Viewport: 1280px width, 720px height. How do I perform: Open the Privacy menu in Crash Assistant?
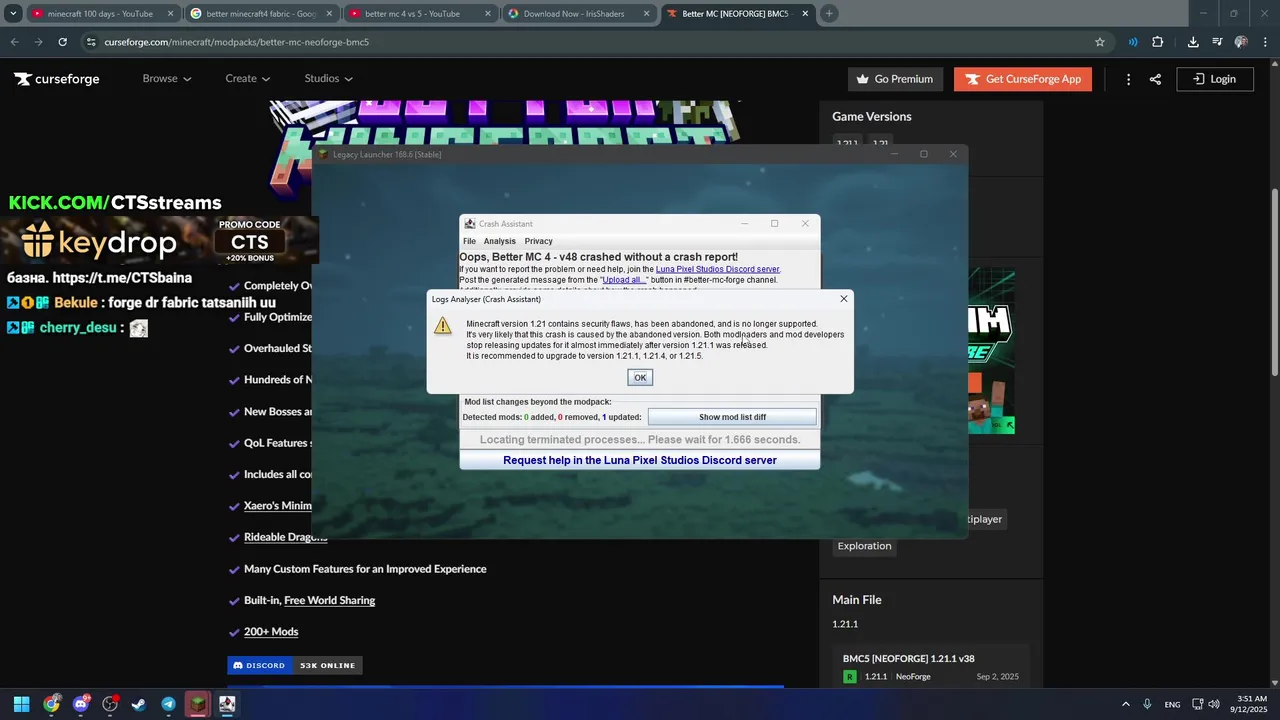click(538, 241)
